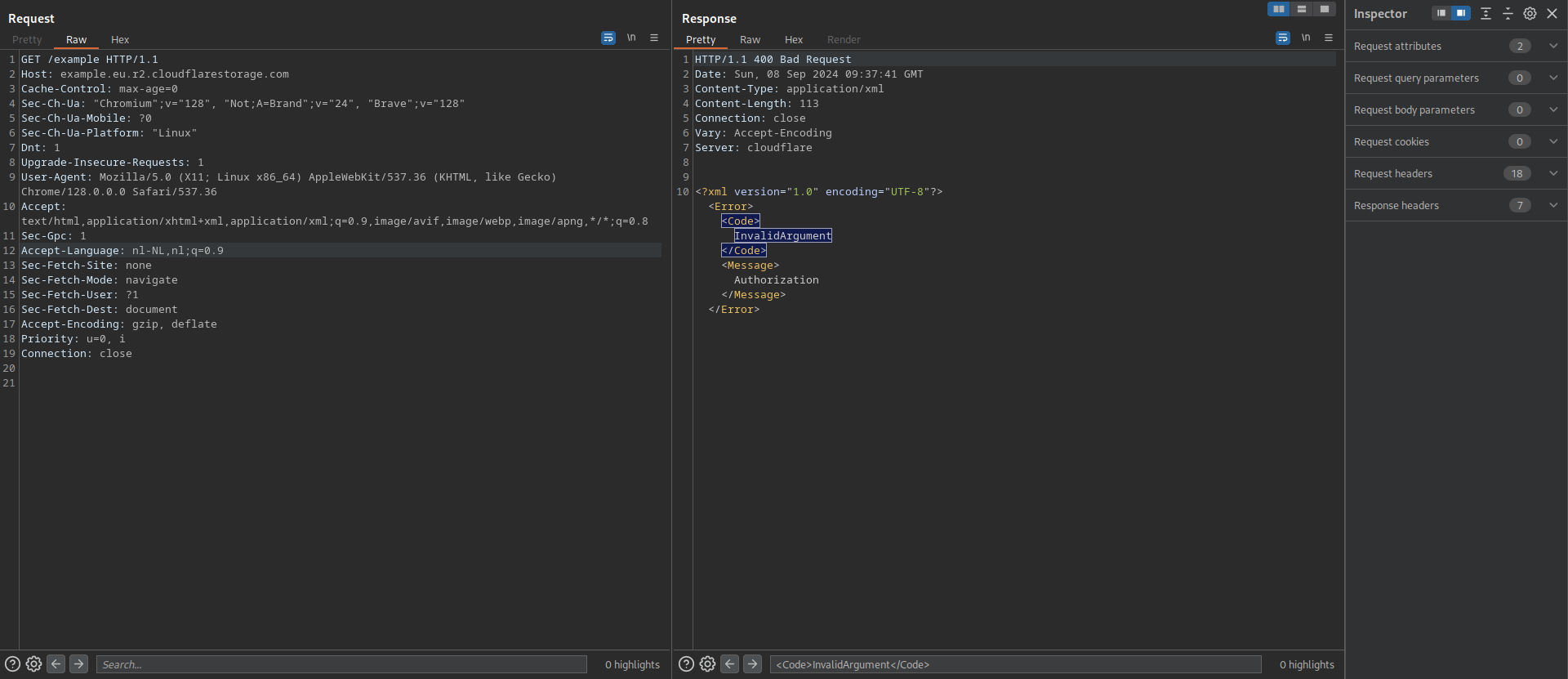
Task: Click Response headers section label
Action: 1396,206
